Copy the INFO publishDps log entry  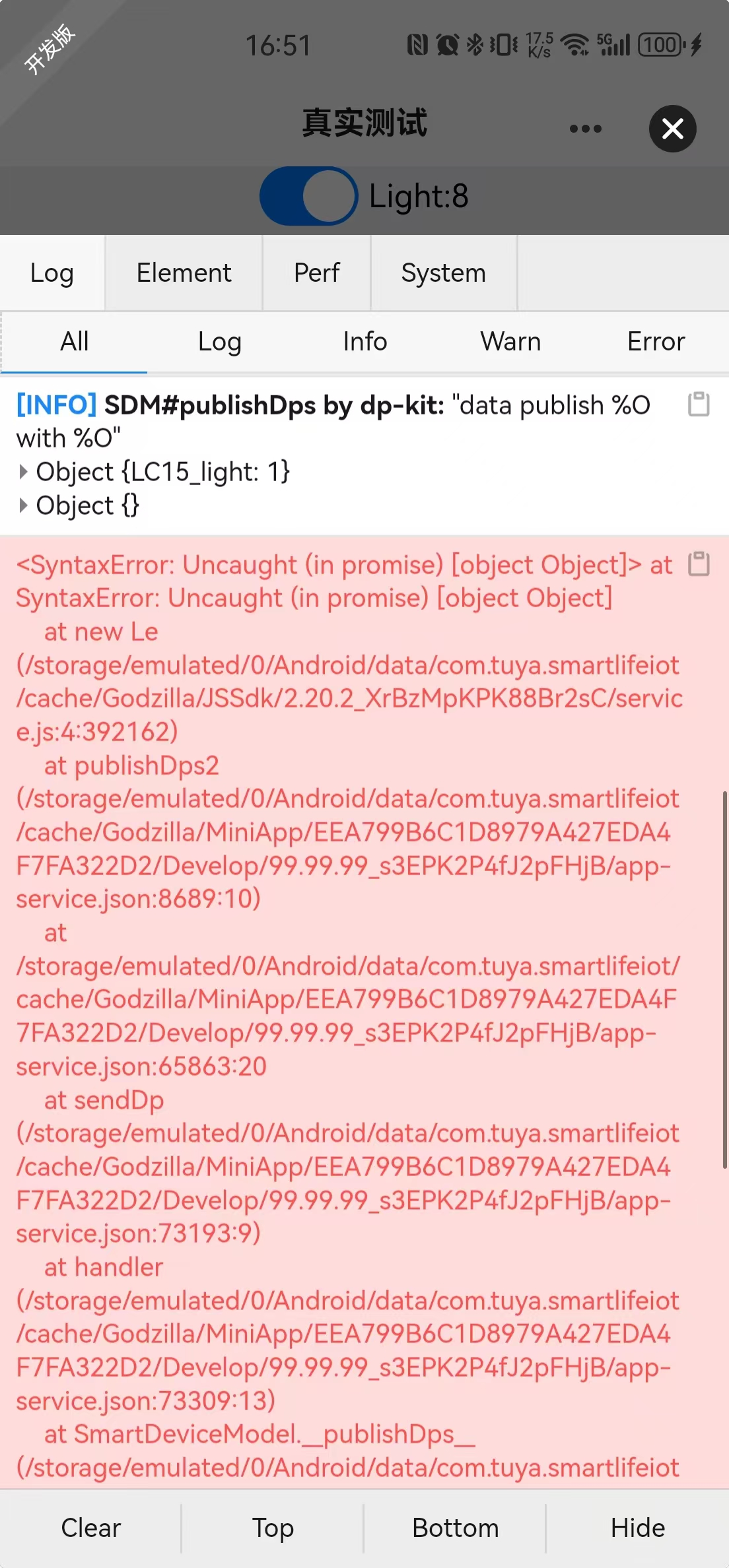click(699, 404)
